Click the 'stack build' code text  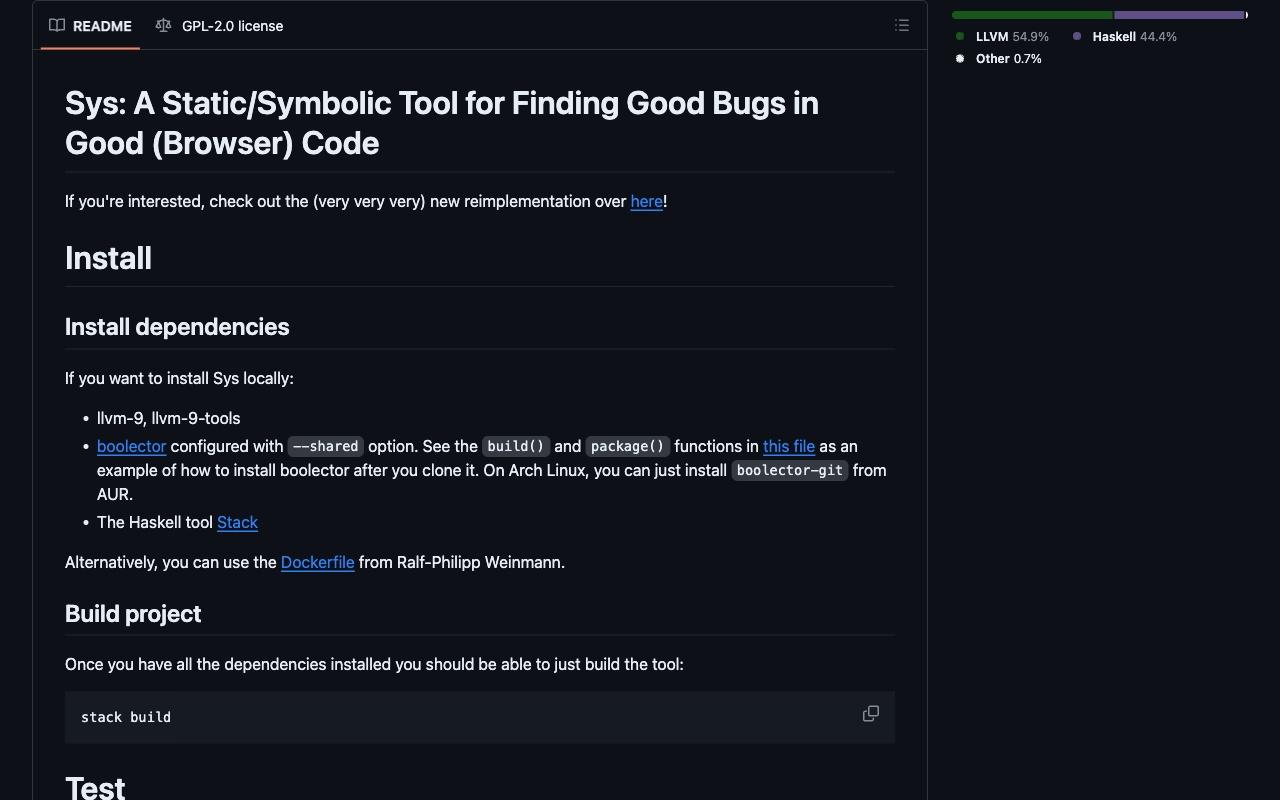pos(126,717)
